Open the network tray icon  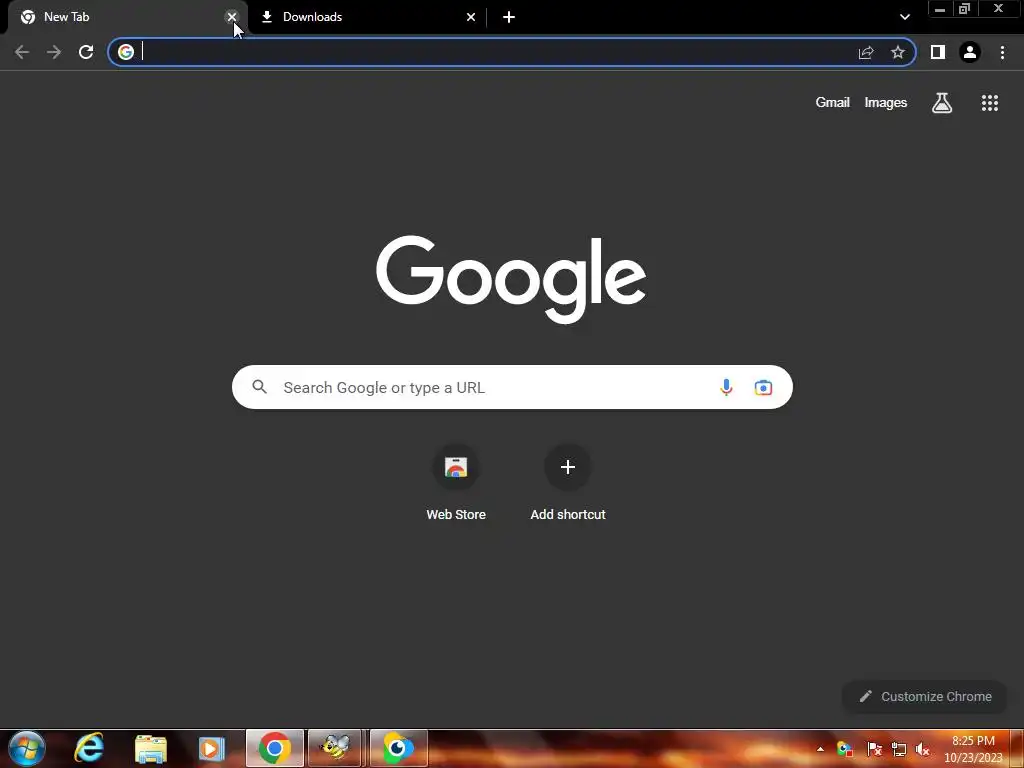click(899, 749)
